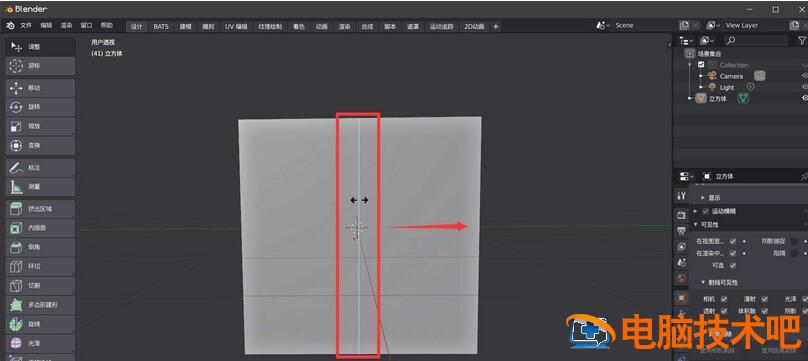This screenshot has width=808, height=361.
Task: Open the render properties tab
Action: (x=682, y=215)
